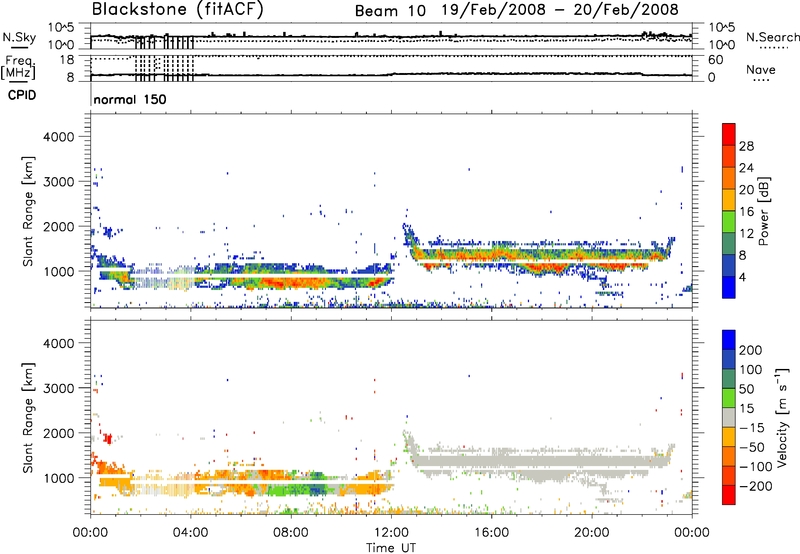
Task: Click Slant Range [km] label of power panel
Action: (x=28, y=211)
